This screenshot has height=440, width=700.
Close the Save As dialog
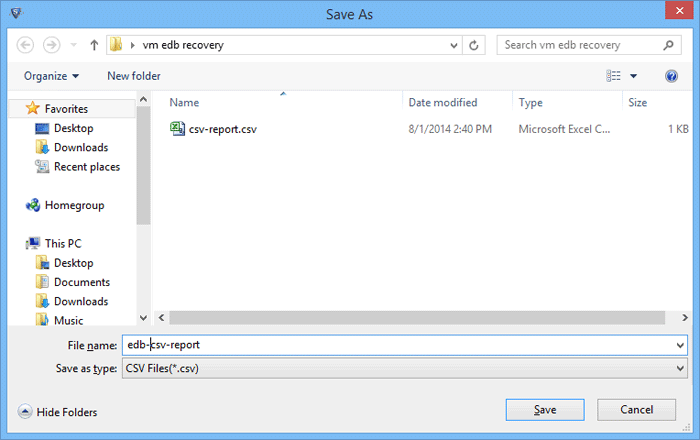pyautogui.click(x=679, y=10)
